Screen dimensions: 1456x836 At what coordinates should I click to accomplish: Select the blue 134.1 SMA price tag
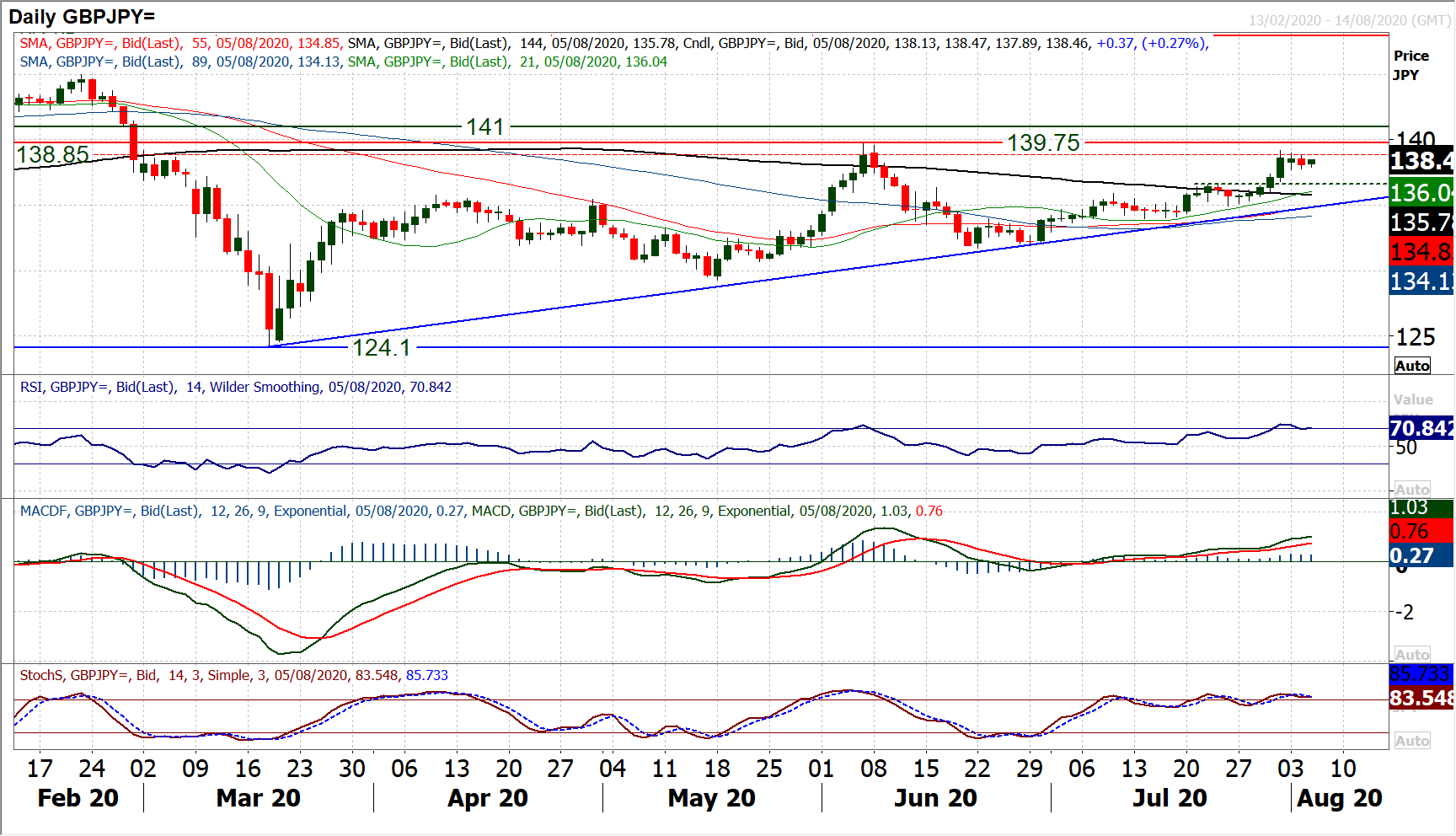pos(1421,281)
